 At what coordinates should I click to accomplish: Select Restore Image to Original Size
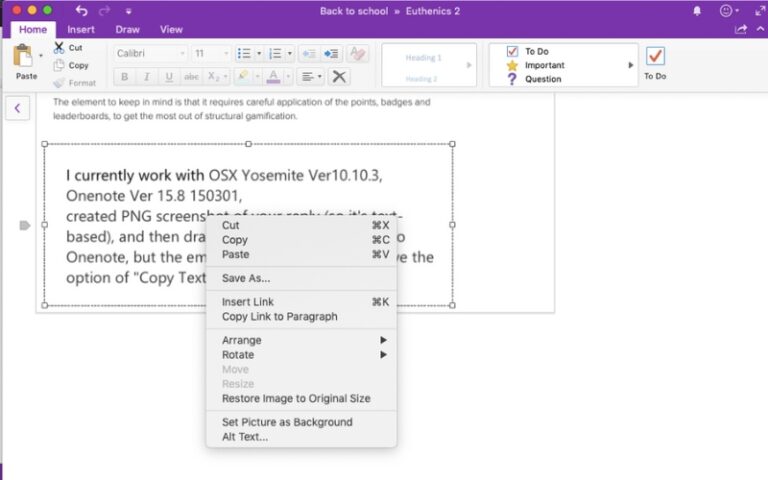pyautogui.click(x=296, y=398)
